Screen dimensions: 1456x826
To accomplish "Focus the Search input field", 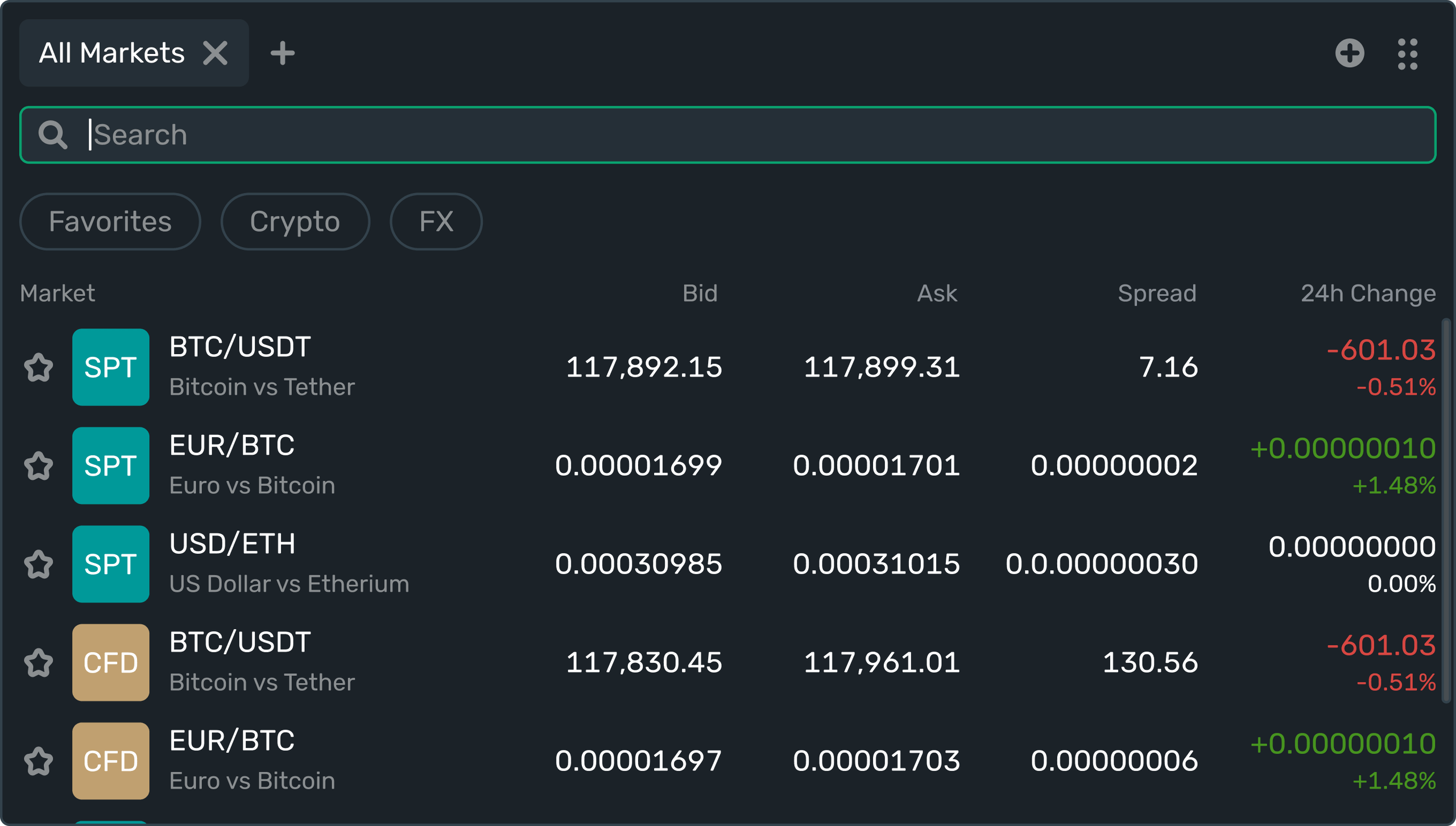I will [728, 135].
